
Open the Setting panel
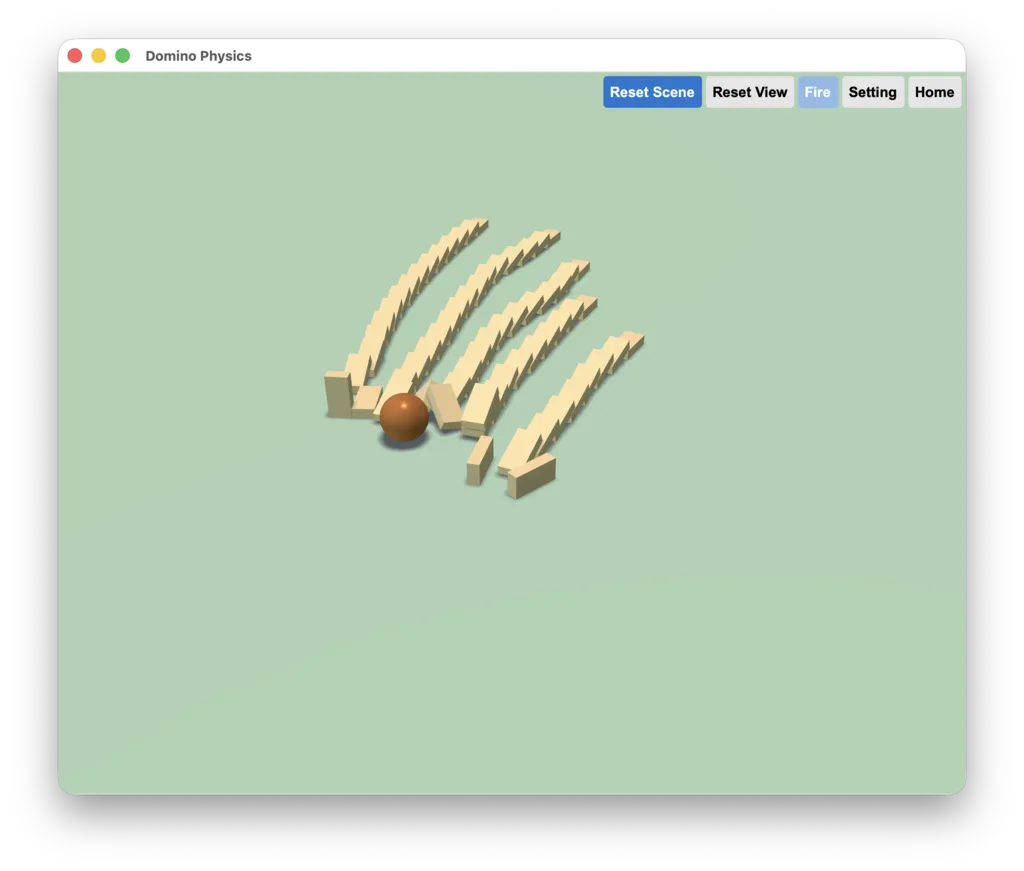tap(872, 92)
